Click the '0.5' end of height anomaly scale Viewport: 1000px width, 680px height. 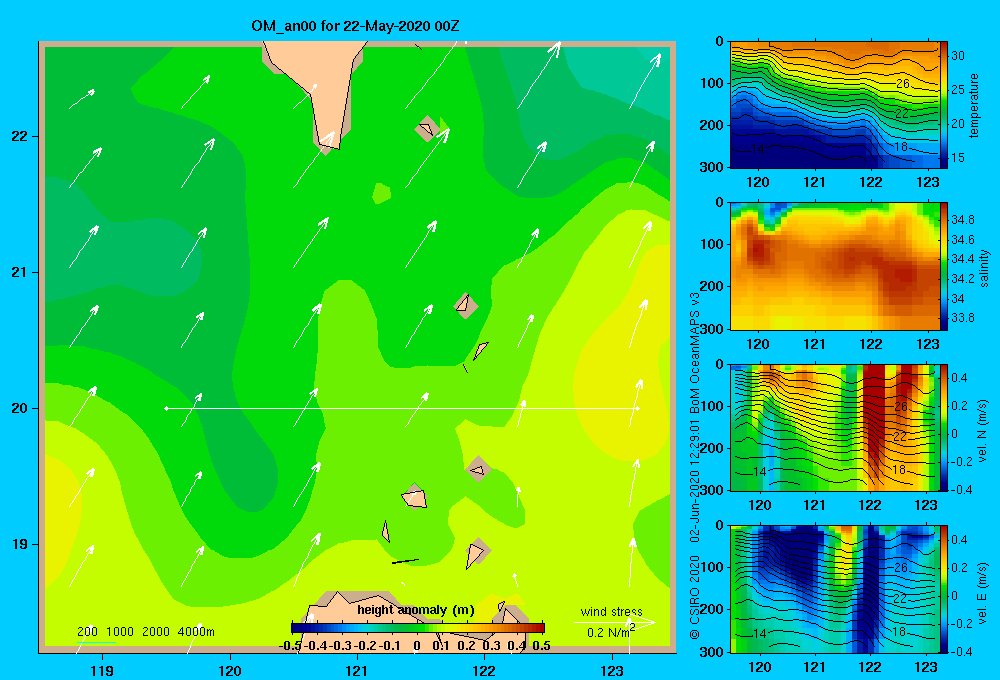pos(541,646)
